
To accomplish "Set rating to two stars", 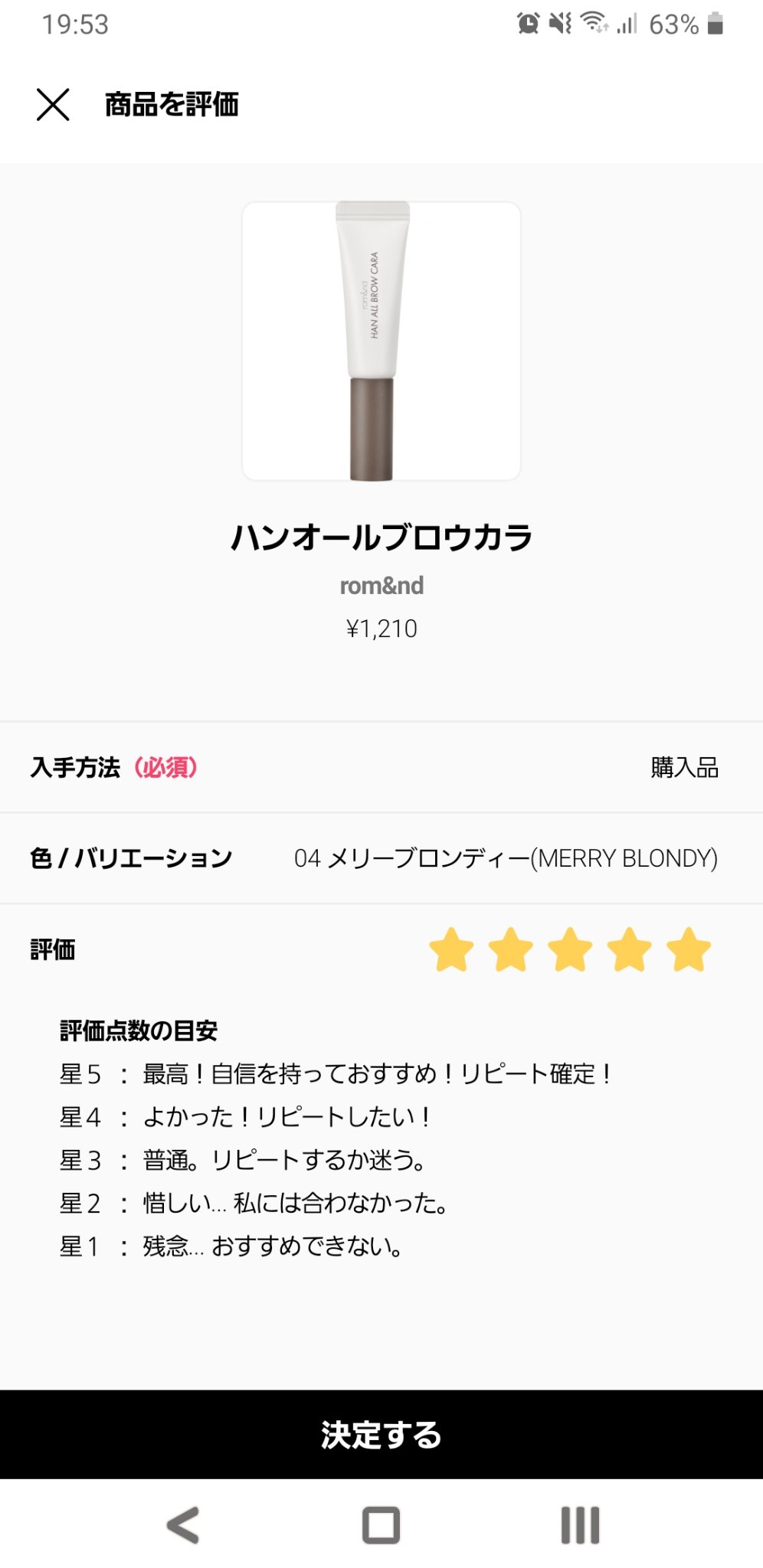I will point(511,949).
